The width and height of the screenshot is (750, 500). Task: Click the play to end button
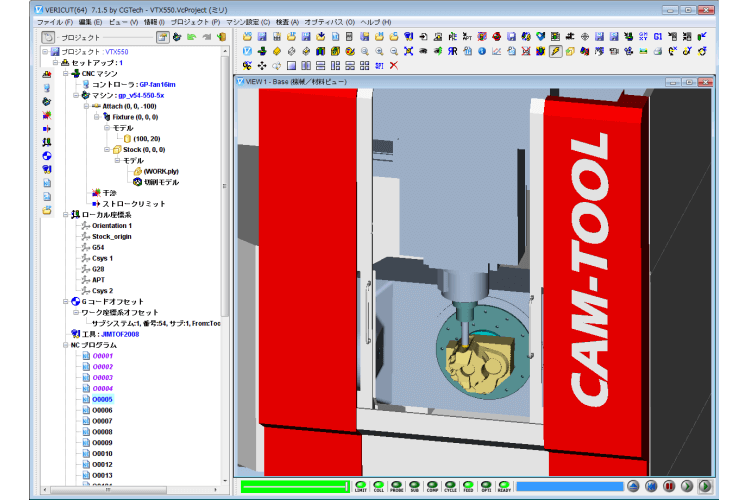pos(705,486)
